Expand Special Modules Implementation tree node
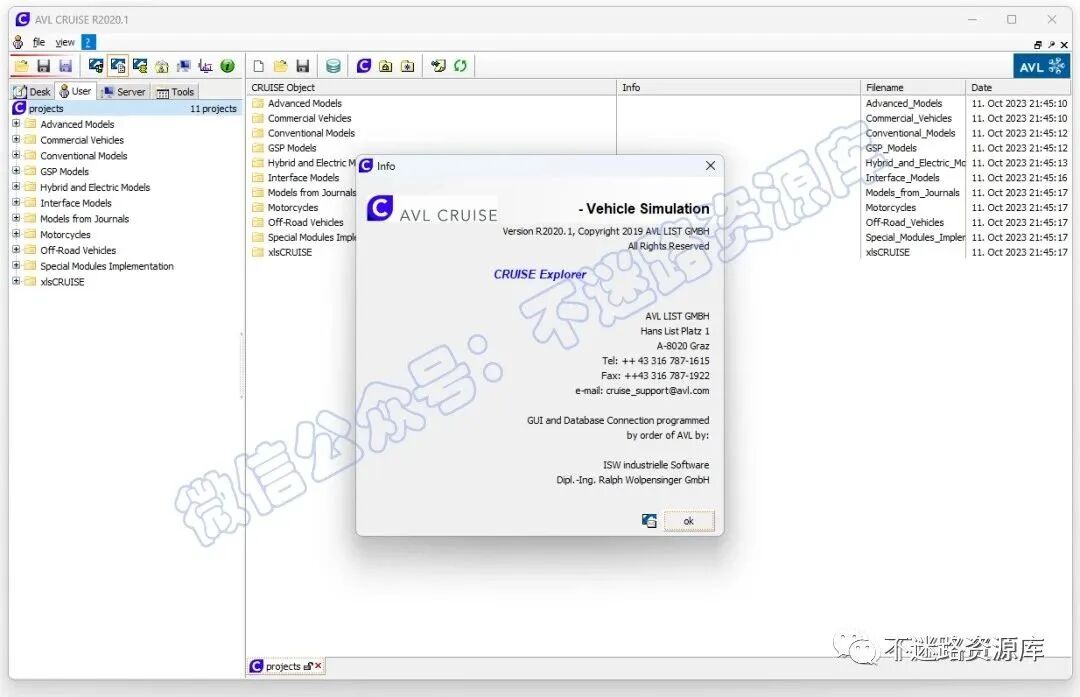The height and width of the screenshot is (697, 1080). (16, 266)
